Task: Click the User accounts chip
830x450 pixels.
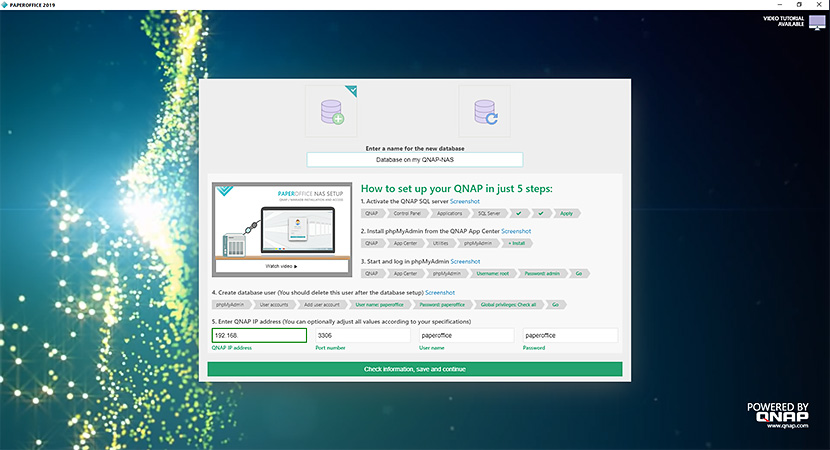Action: click(x=274, y=304)
